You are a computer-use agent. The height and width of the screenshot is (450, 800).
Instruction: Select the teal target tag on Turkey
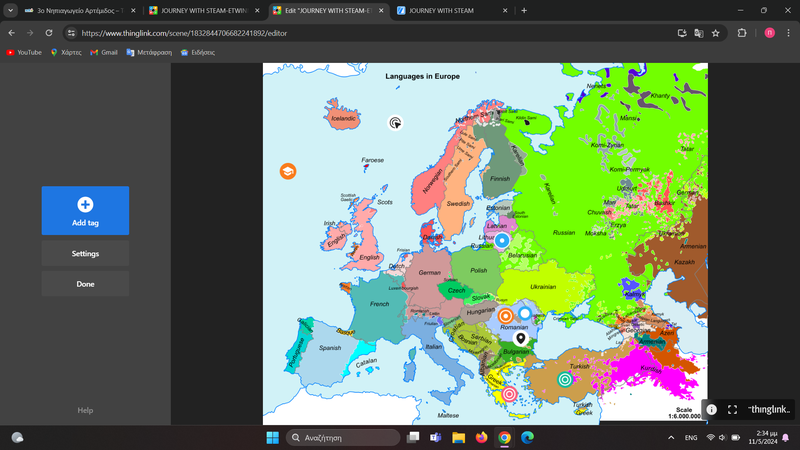(x=565, y=379)
